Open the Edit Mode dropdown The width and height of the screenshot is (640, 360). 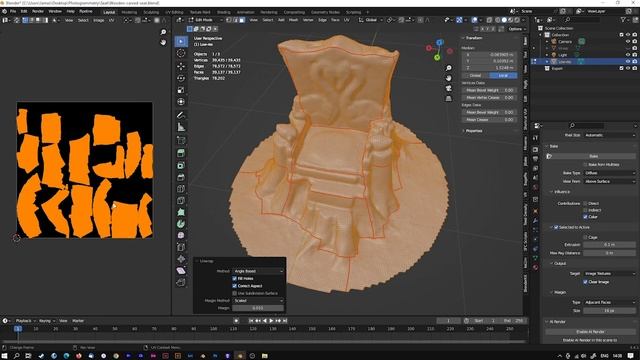(x=206, y=20)
